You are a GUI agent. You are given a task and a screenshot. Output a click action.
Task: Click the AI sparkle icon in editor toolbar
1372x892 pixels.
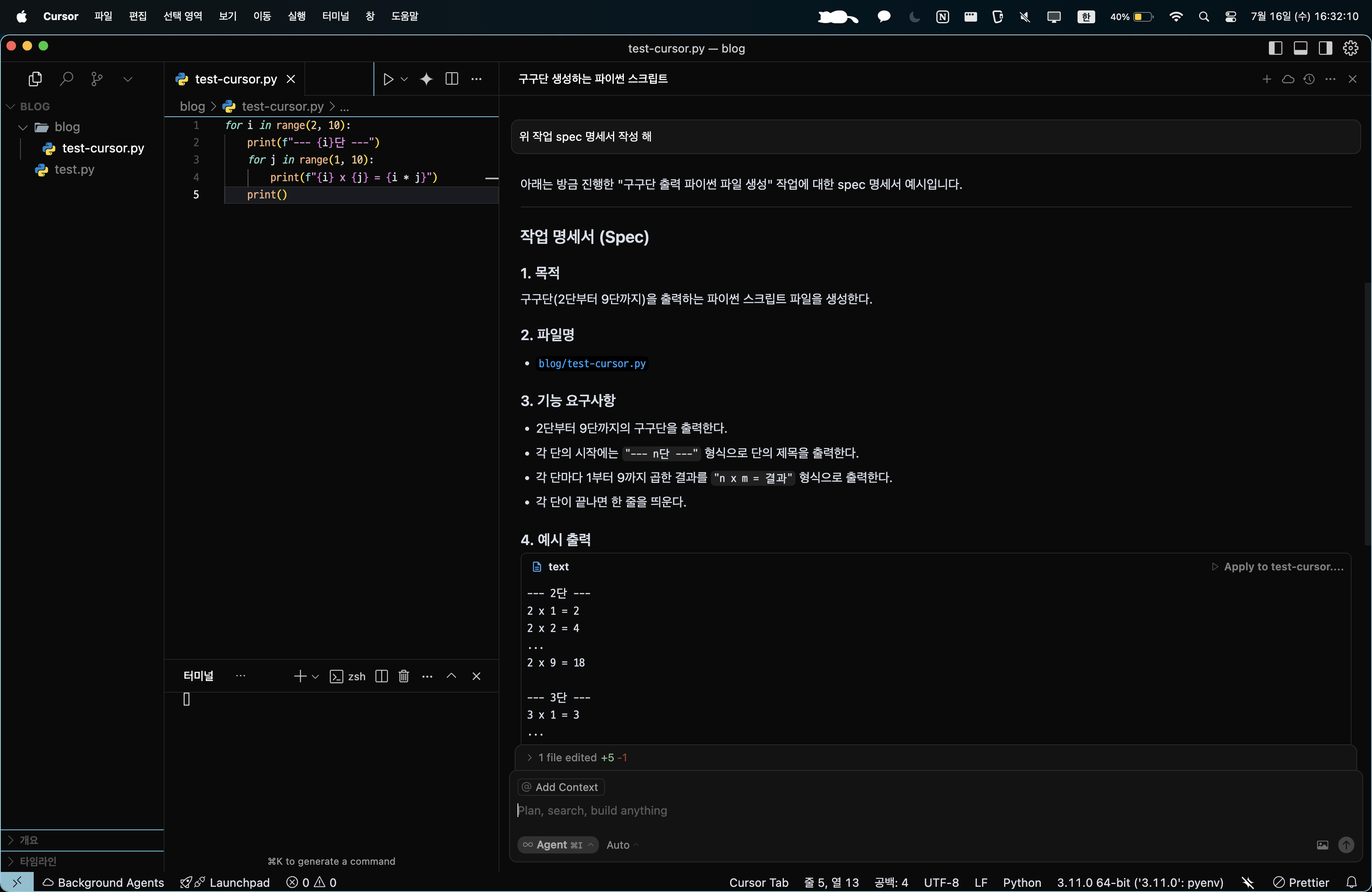[x=426, y=79]
